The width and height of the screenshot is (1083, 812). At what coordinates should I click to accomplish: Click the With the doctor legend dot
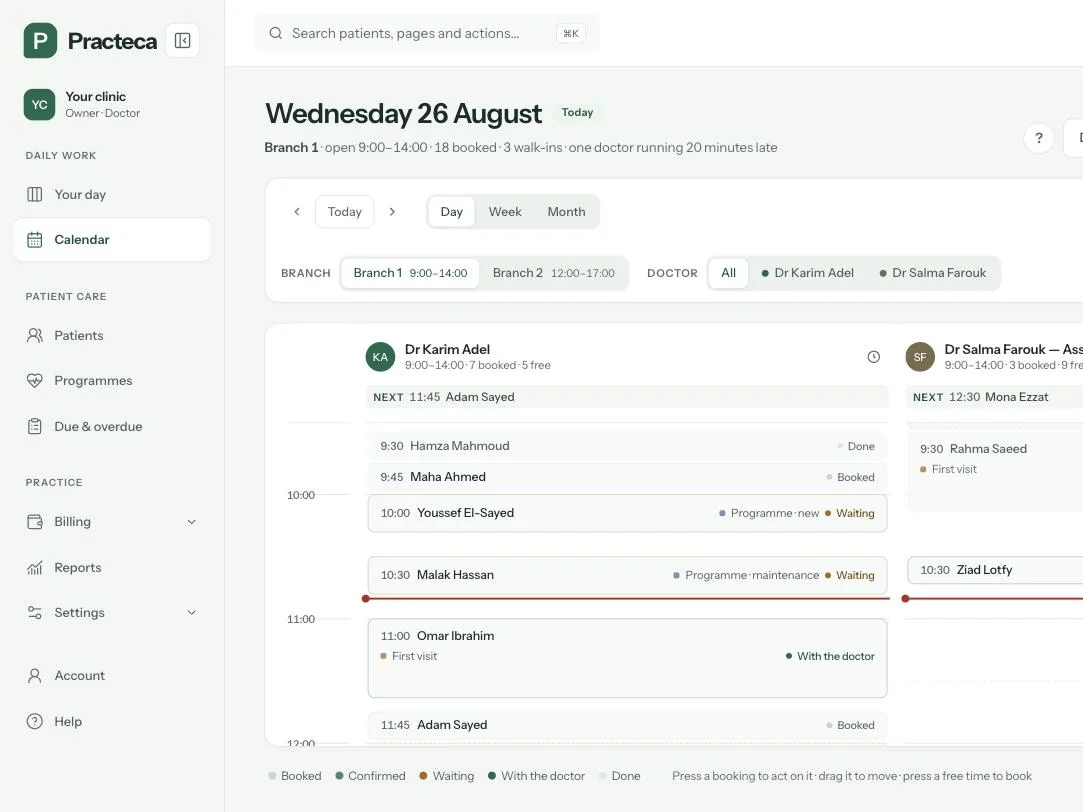pos(492,776)
